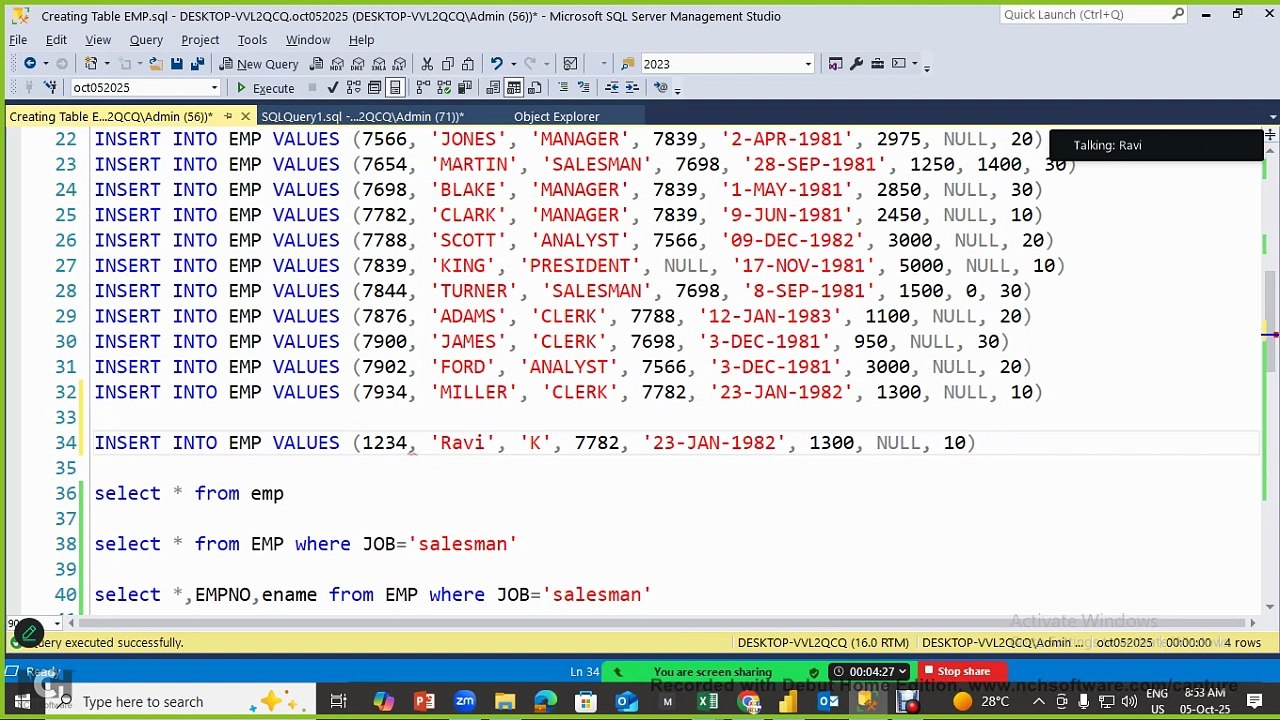Click the New Project icon
This screenshot has height=720, width=1280.
(x=91, y=64)
